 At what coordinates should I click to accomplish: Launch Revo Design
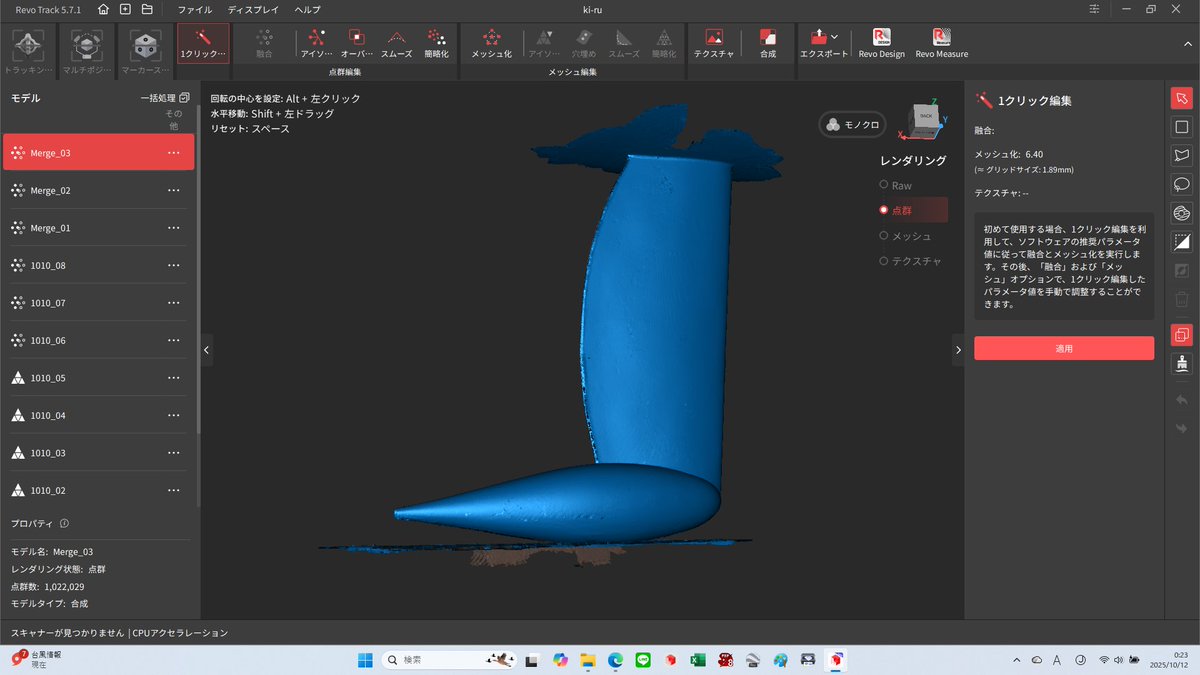click(881, 44)
